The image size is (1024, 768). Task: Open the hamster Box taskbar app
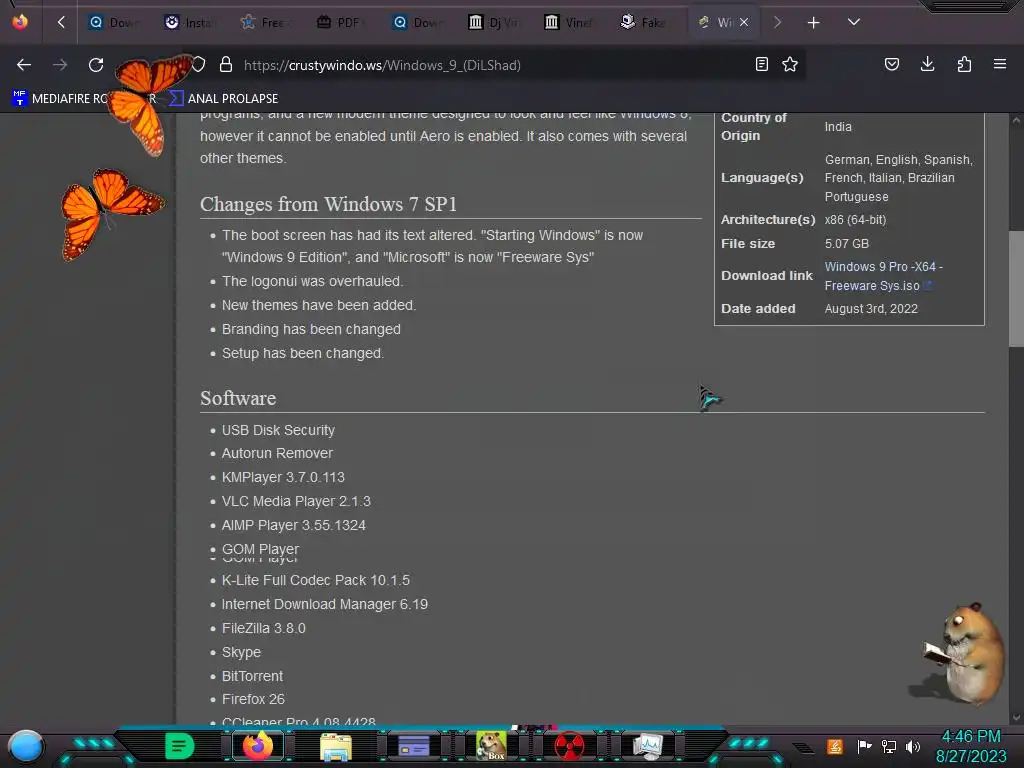click(x=491, y=746)
